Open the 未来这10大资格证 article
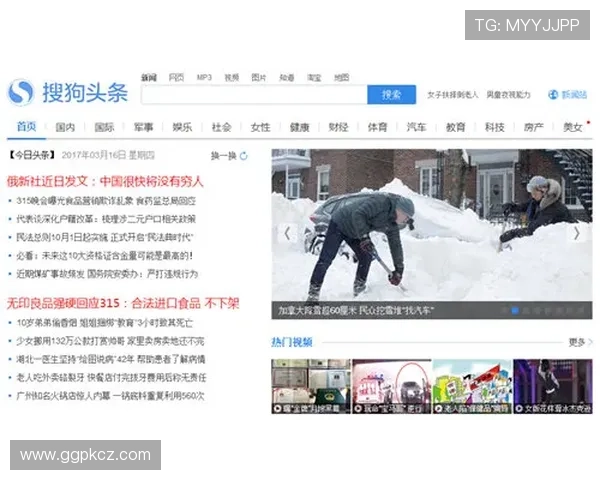600x480 pixels. [x=104, y=256]
